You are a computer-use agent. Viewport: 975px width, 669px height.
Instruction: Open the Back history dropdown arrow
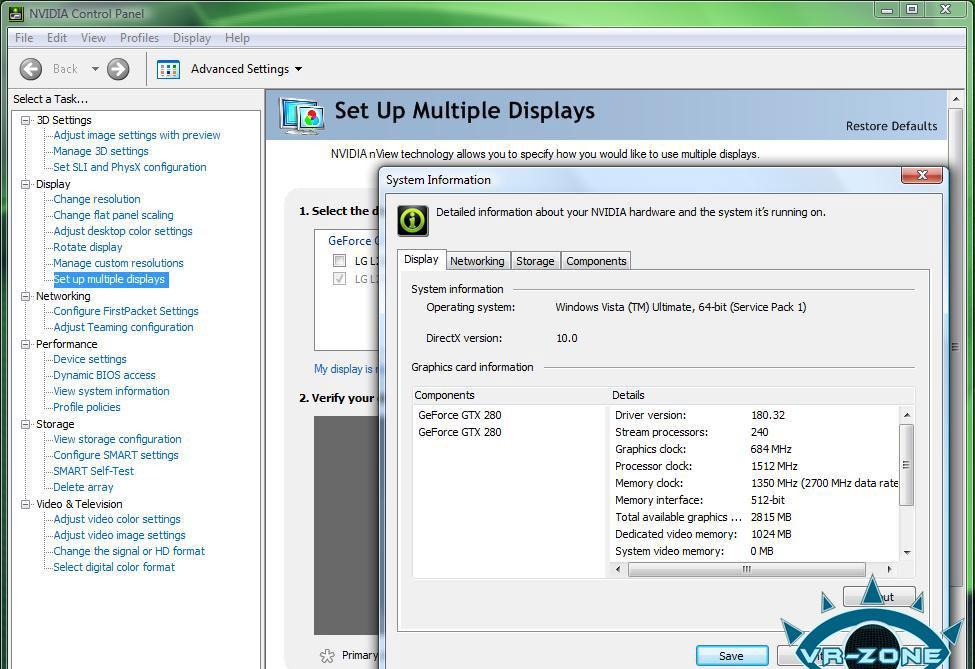click(x=95, y=69)
